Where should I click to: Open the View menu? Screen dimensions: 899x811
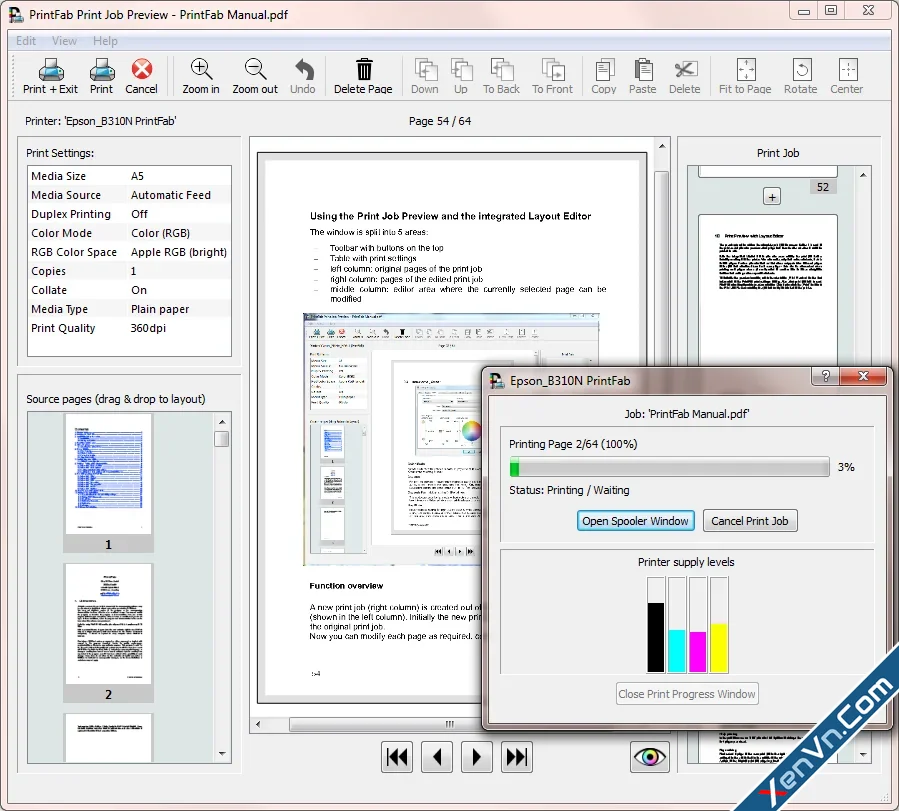coord(64,41)
